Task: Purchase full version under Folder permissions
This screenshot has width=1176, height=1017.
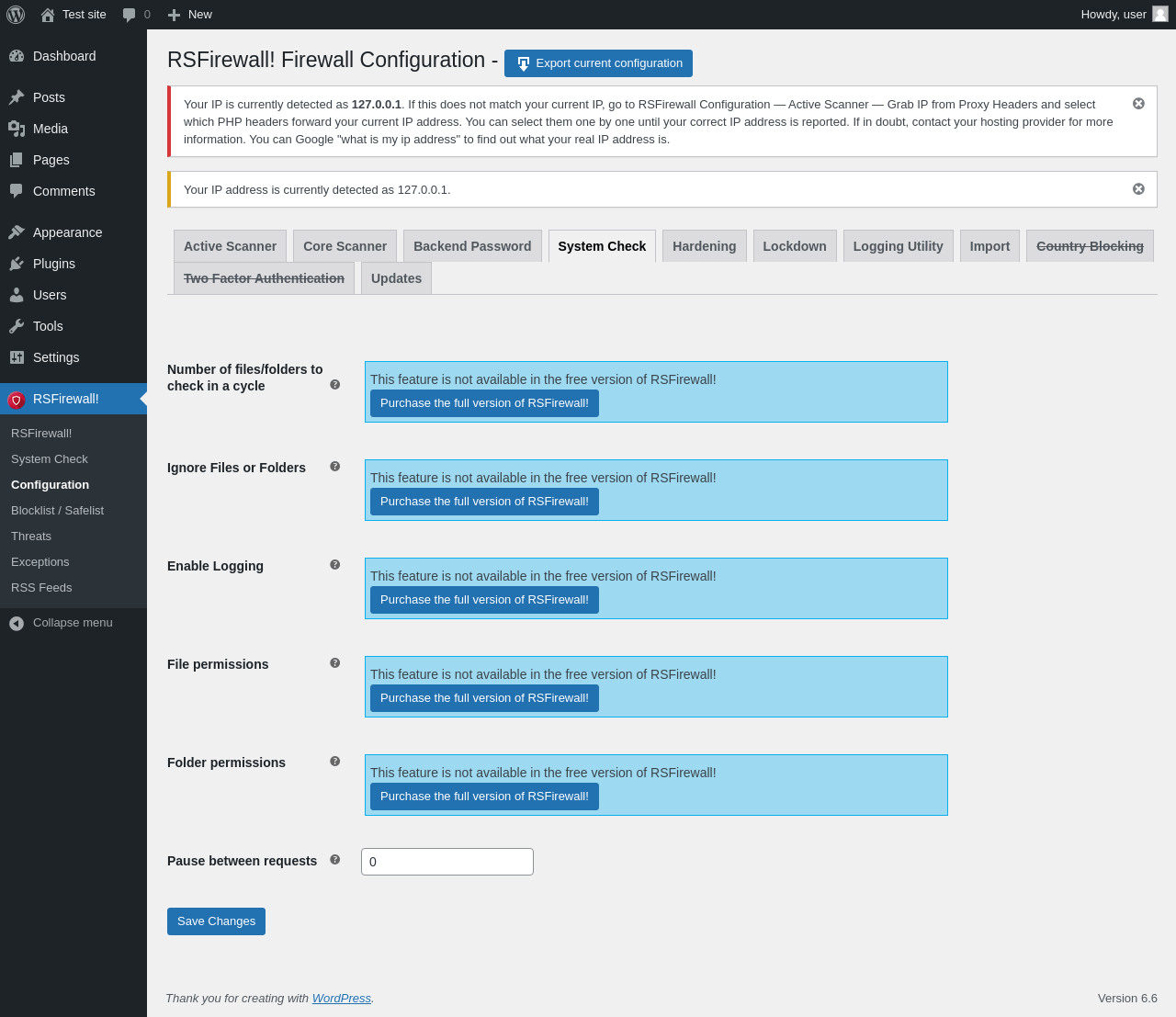Action: click(484, 797)
